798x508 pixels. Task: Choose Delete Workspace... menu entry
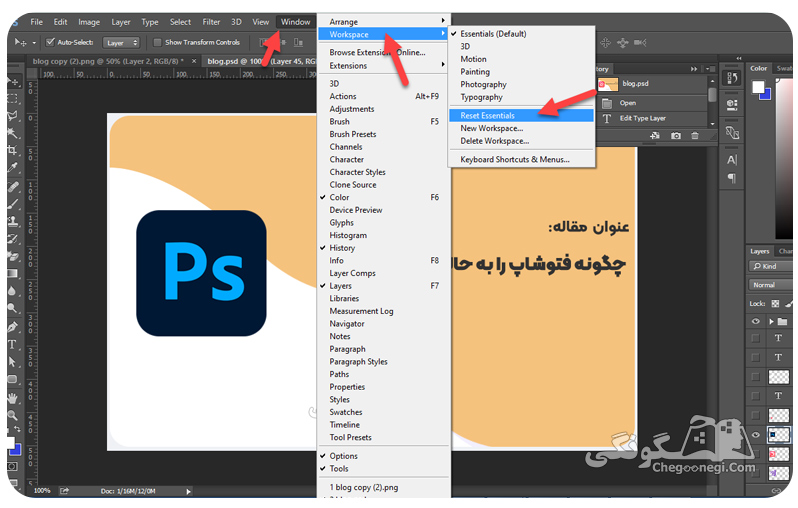click(522, 141)
